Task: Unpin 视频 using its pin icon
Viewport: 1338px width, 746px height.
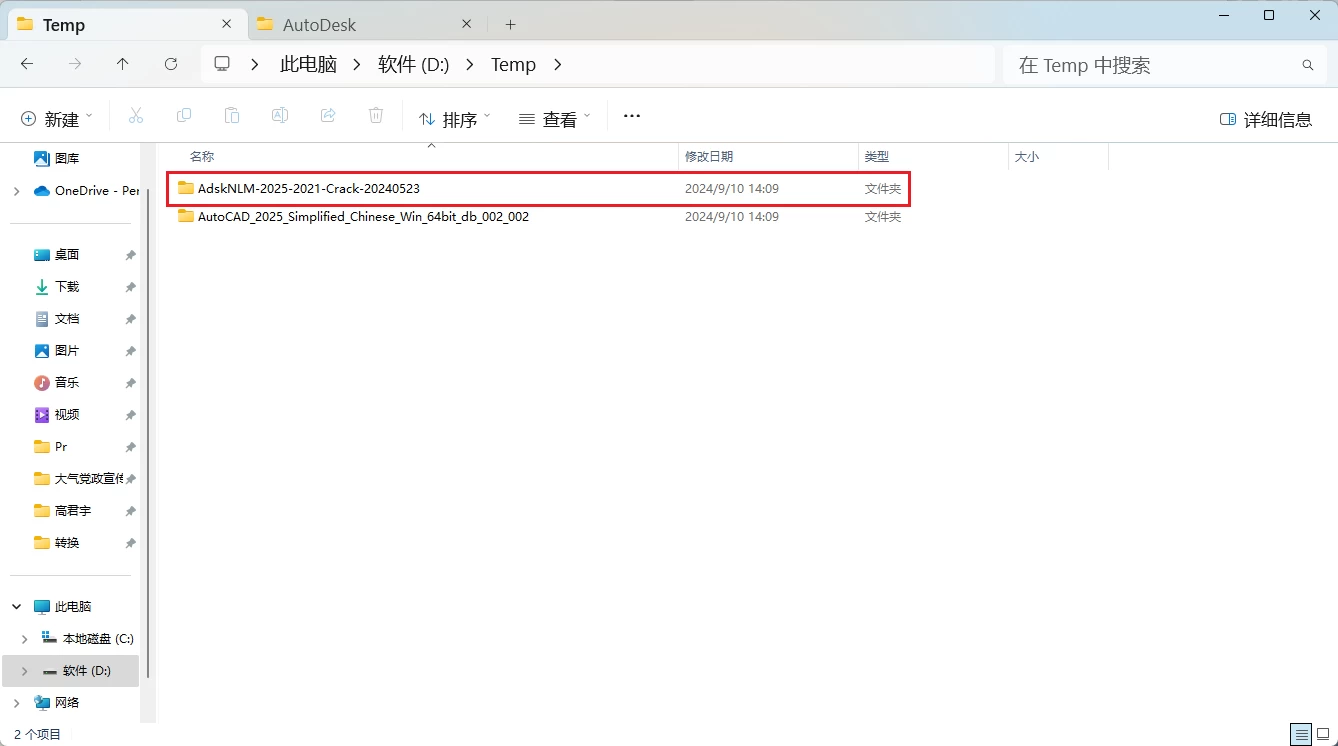Action: (130, 415)
